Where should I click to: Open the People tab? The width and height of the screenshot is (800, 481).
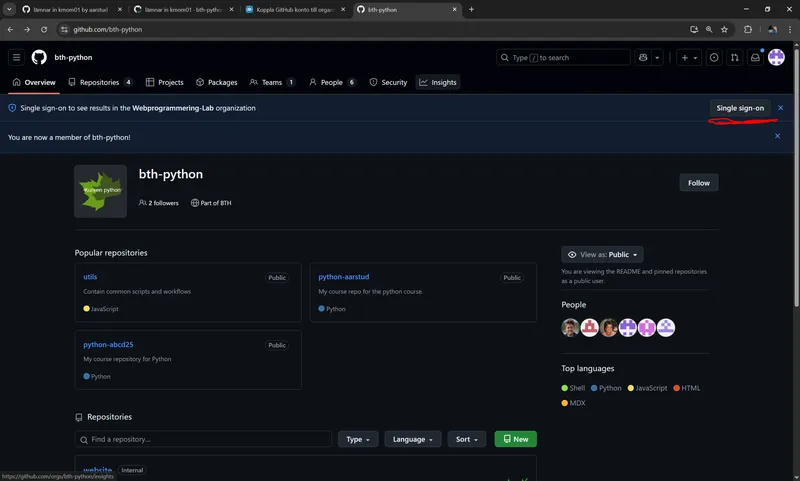pyautogui.click(x=332, y=82)
